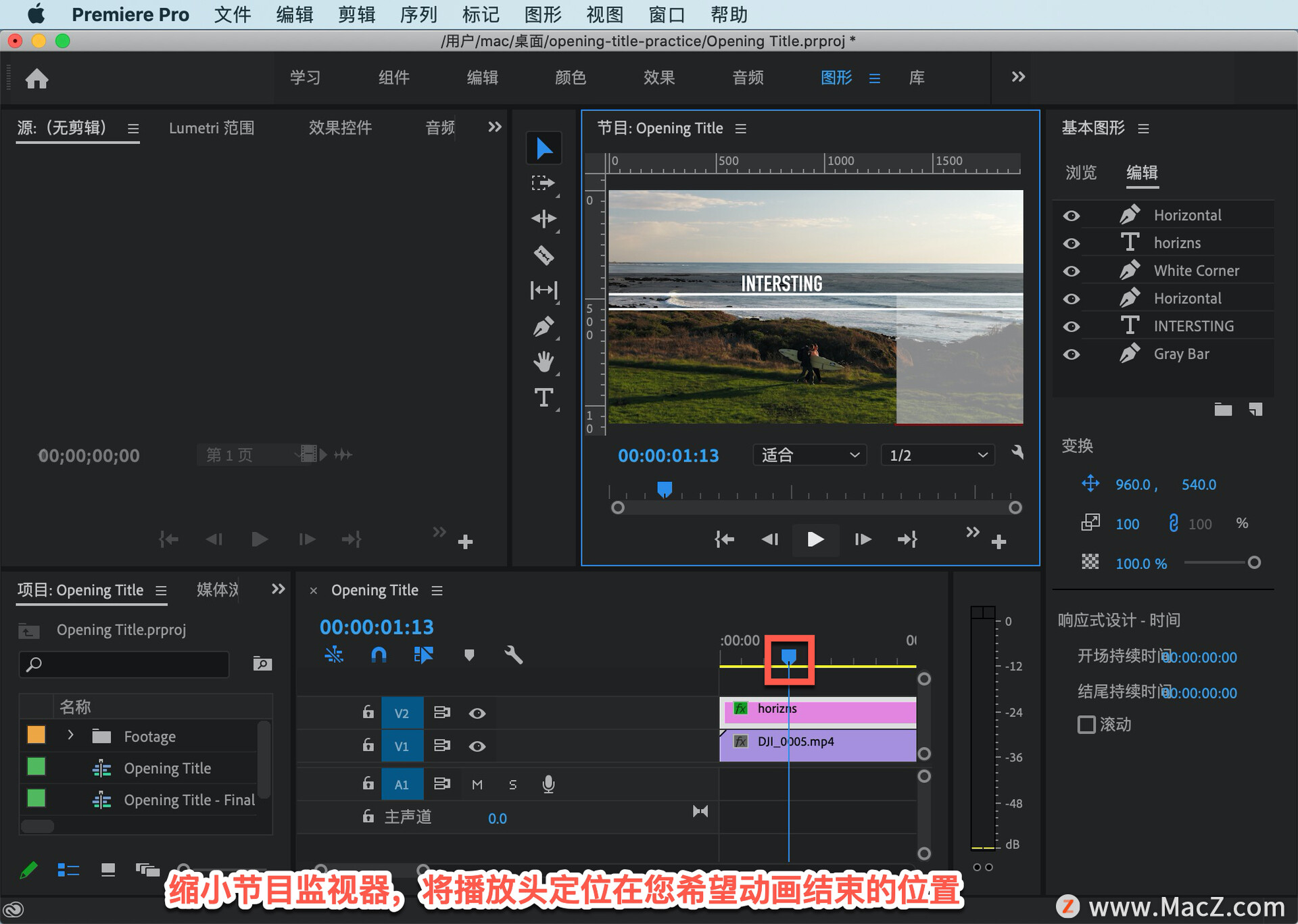Screen dimensions: 1298x924
Task: Hide the White Corner layer
Action: (x=1072, y=271)
